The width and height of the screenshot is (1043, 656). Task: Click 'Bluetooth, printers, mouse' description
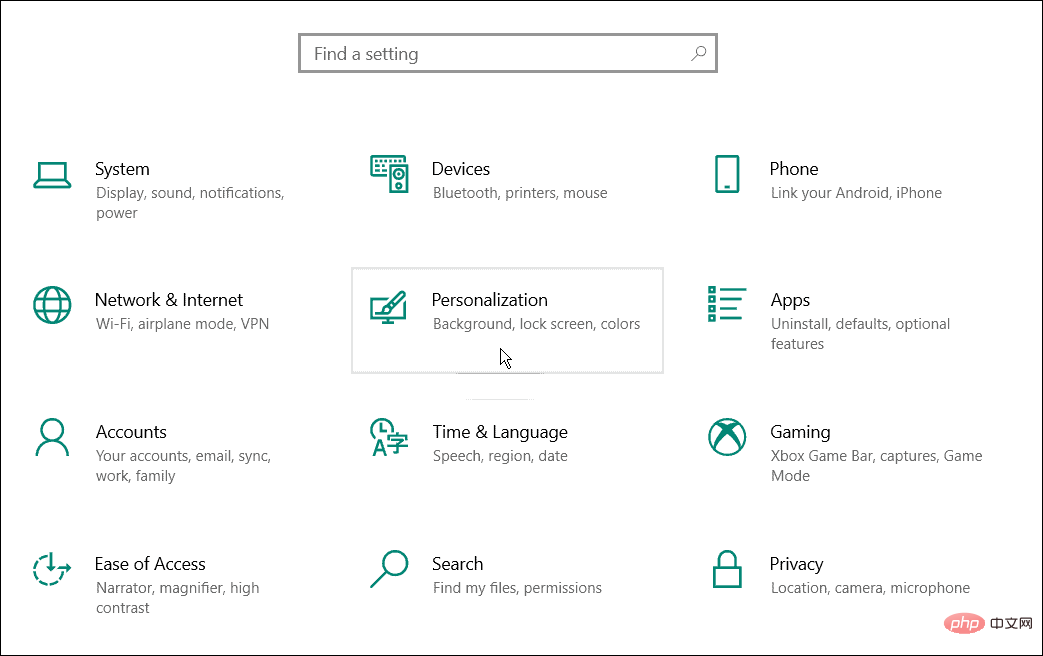[520, 193]
